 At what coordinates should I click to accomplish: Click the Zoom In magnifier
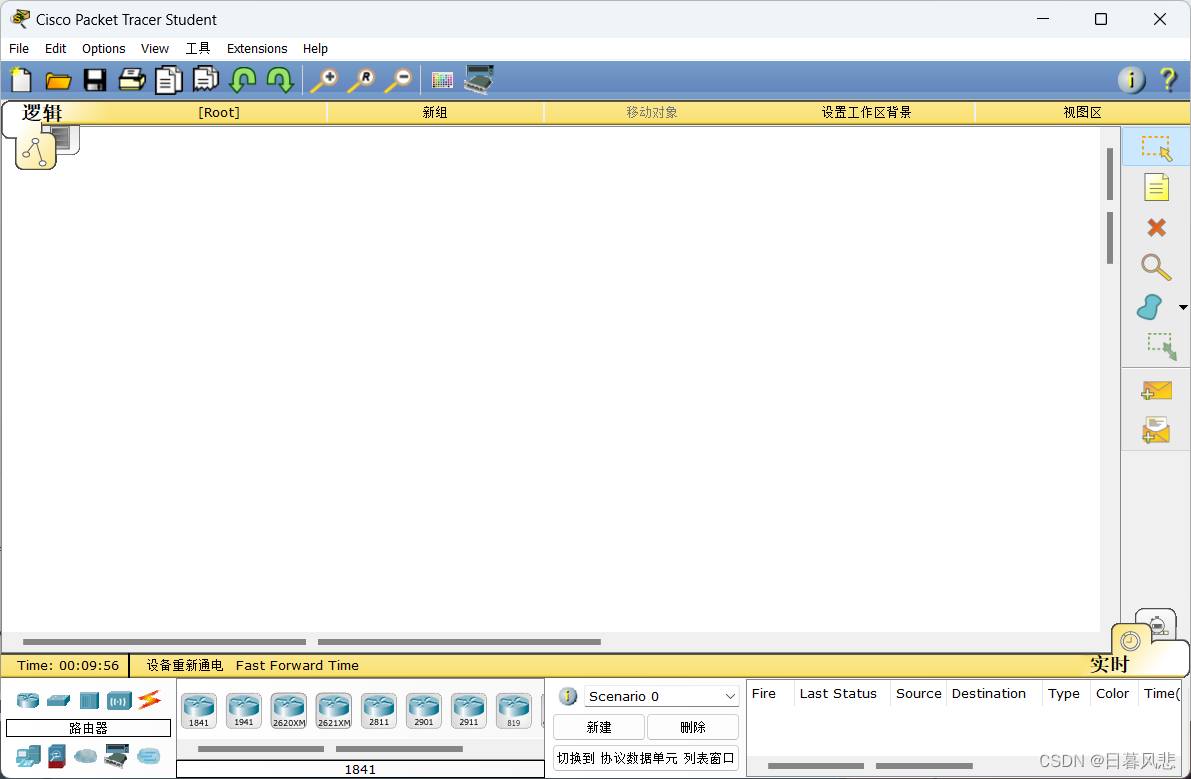[324, 80]
